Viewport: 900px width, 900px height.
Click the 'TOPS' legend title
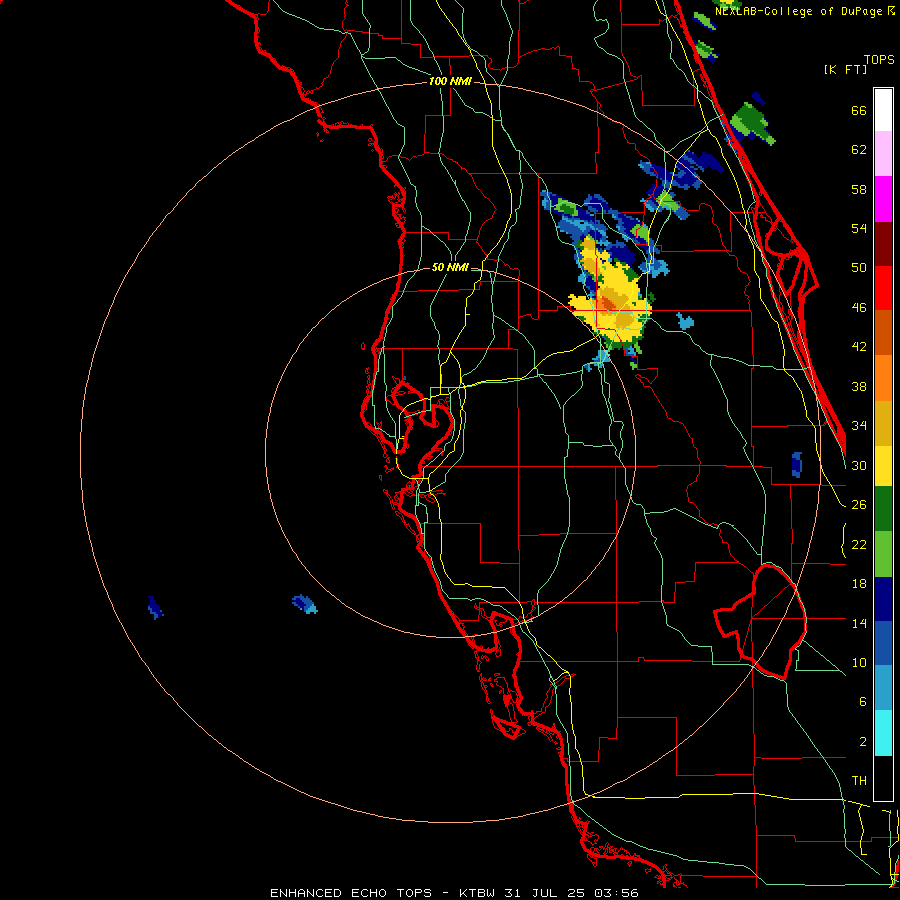pos(879,59)
